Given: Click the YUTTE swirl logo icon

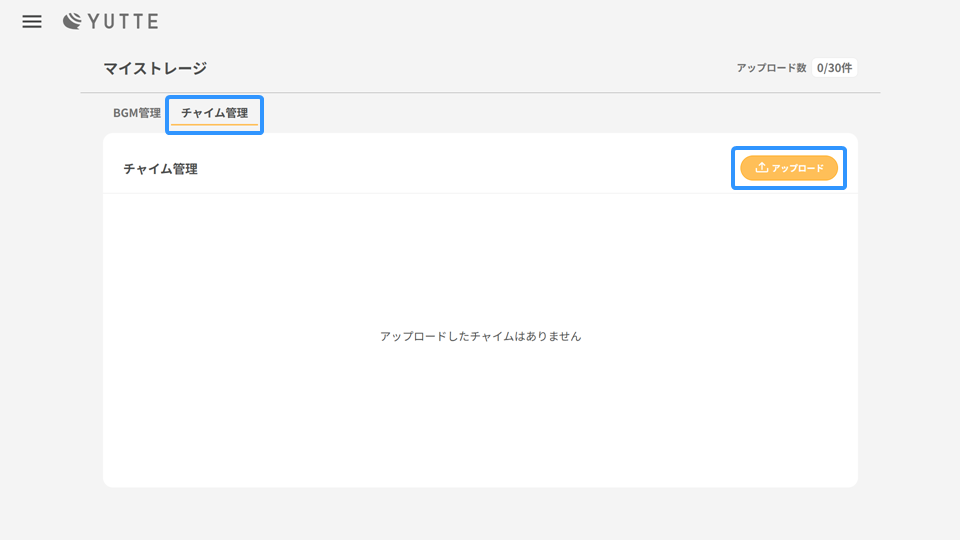Looking at the screenshot, I should [73, 22].
